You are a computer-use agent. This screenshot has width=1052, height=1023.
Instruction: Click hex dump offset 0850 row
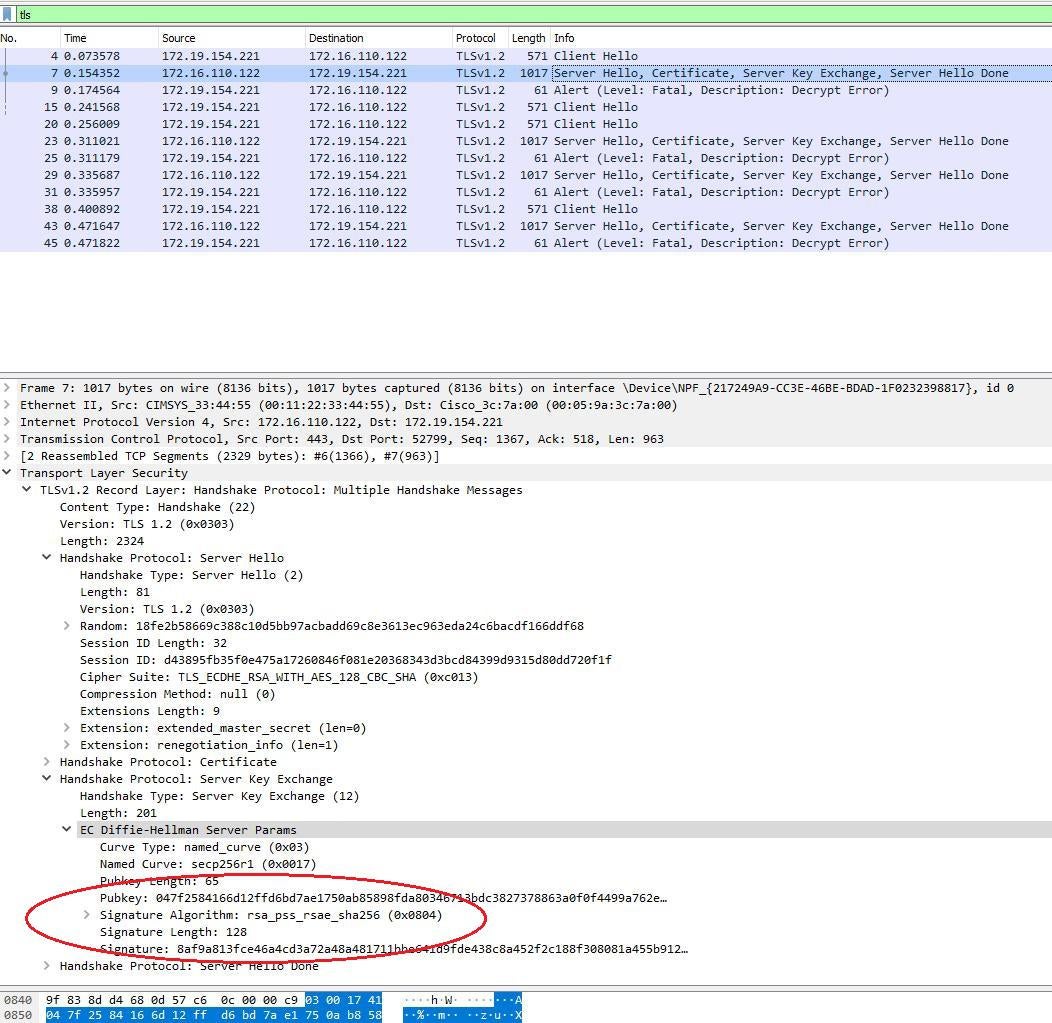pyautogui.click(x=17, y=1015)
